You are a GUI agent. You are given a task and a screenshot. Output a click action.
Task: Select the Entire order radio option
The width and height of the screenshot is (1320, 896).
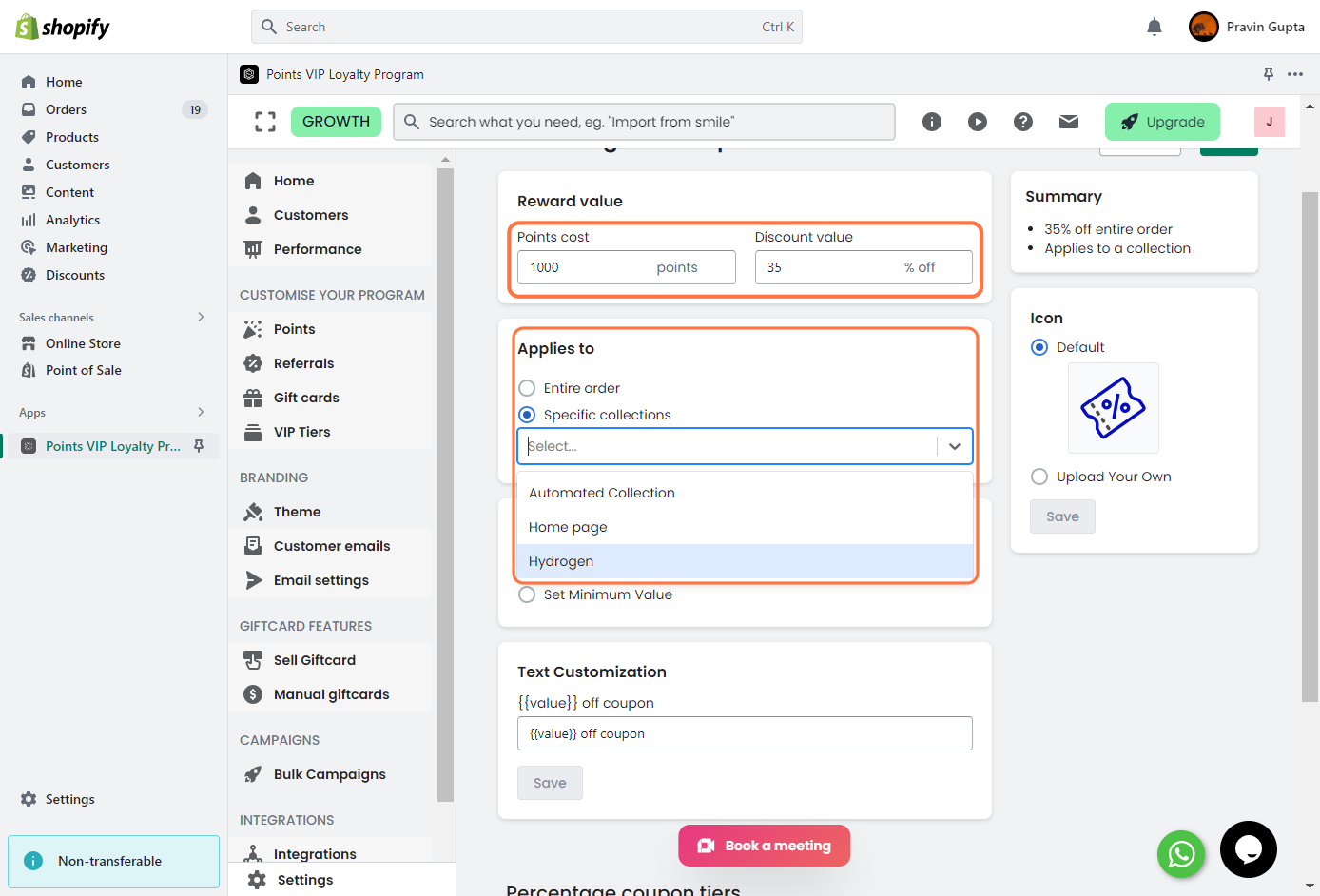(x=527, y=388)
